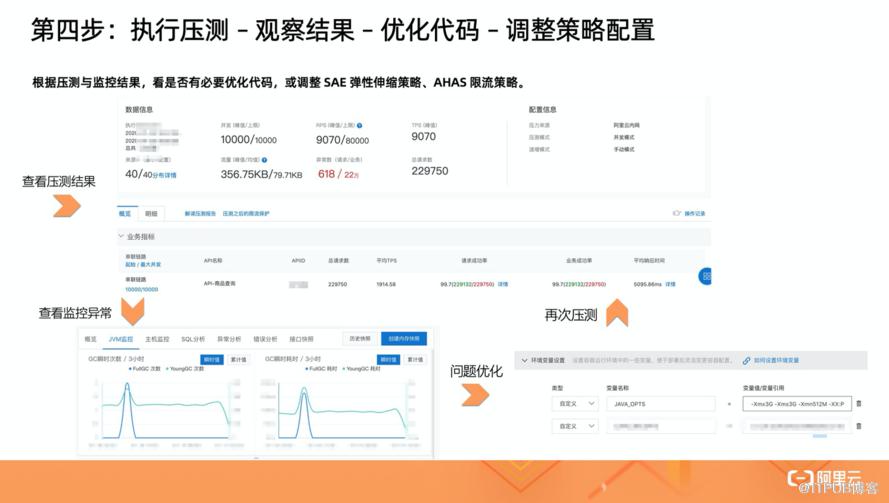Select the 接口快照 tab

click(301, 339)
